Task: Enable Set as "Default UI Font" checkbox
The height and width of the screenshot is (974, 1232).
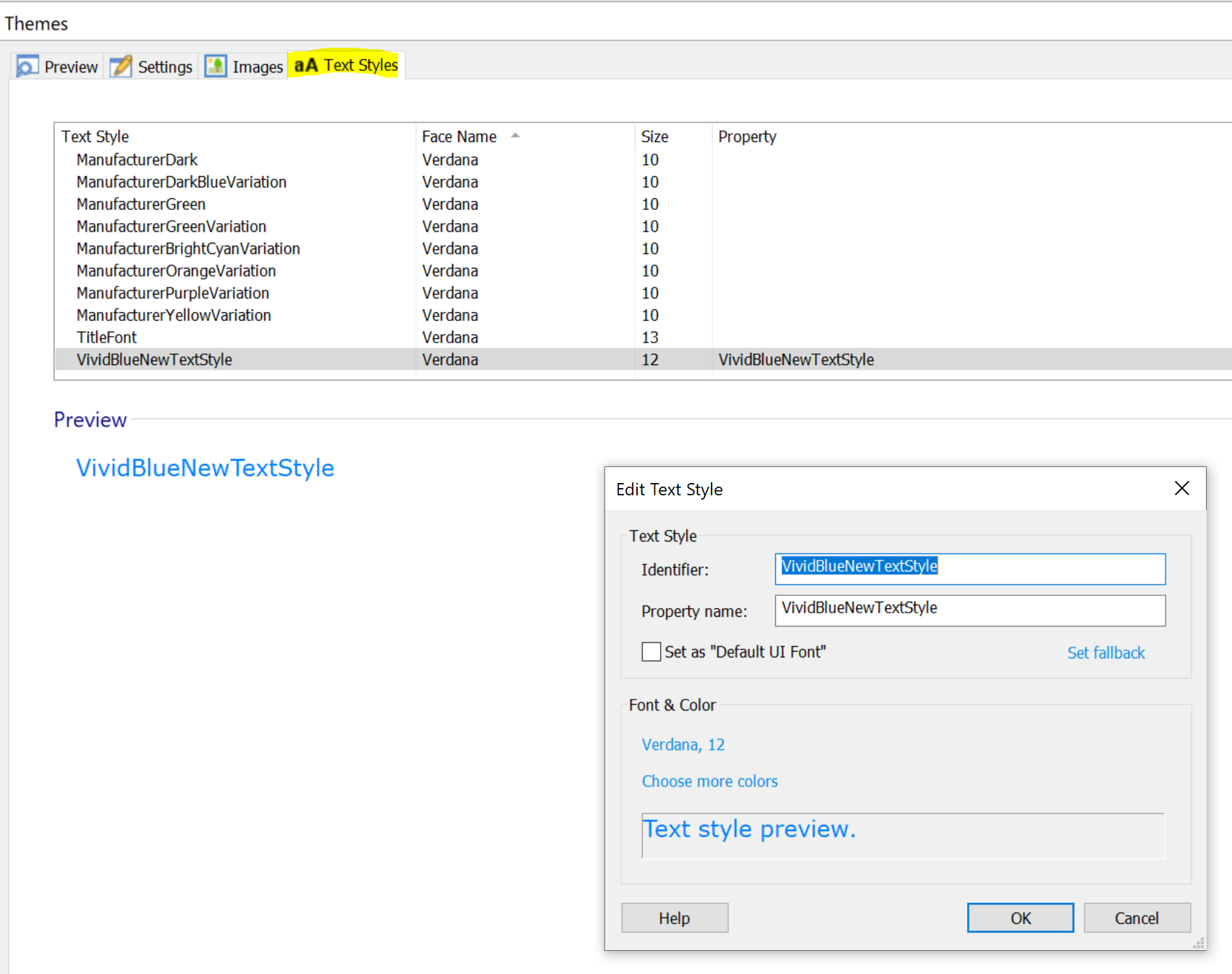Action: pos(651,652)
